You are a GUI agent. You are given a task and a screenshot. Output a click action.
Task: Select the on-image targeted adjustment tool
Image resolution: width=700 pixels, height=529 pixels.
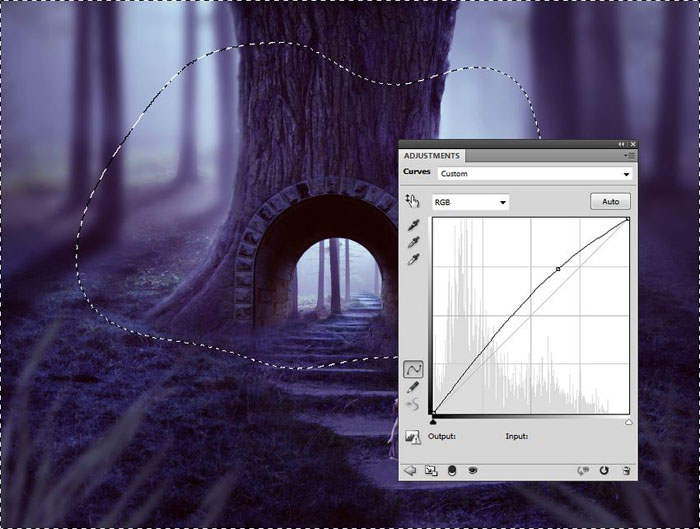point(412,201)
